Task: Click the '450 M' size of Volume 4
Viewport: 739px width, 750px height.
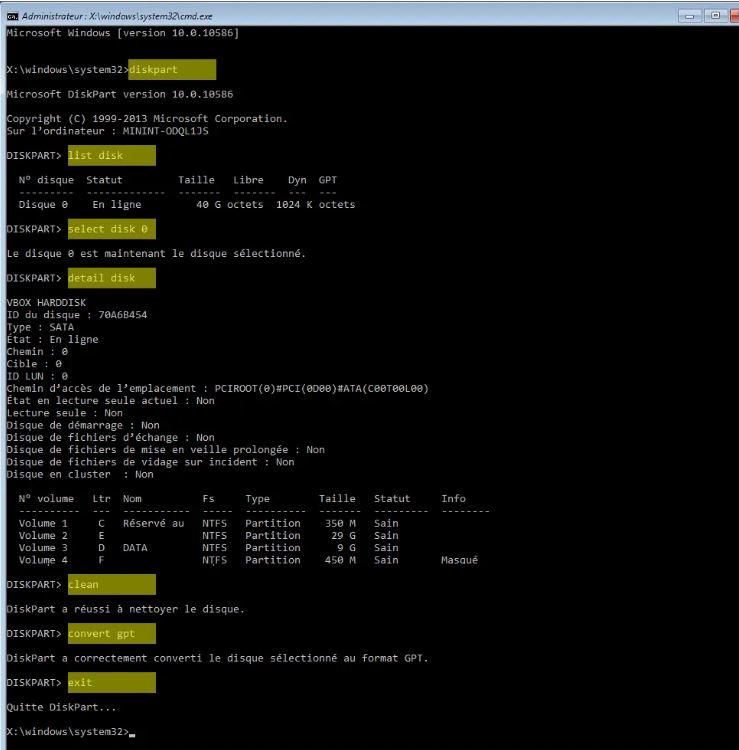Action: pyautogui.click(x=340, y=560)
